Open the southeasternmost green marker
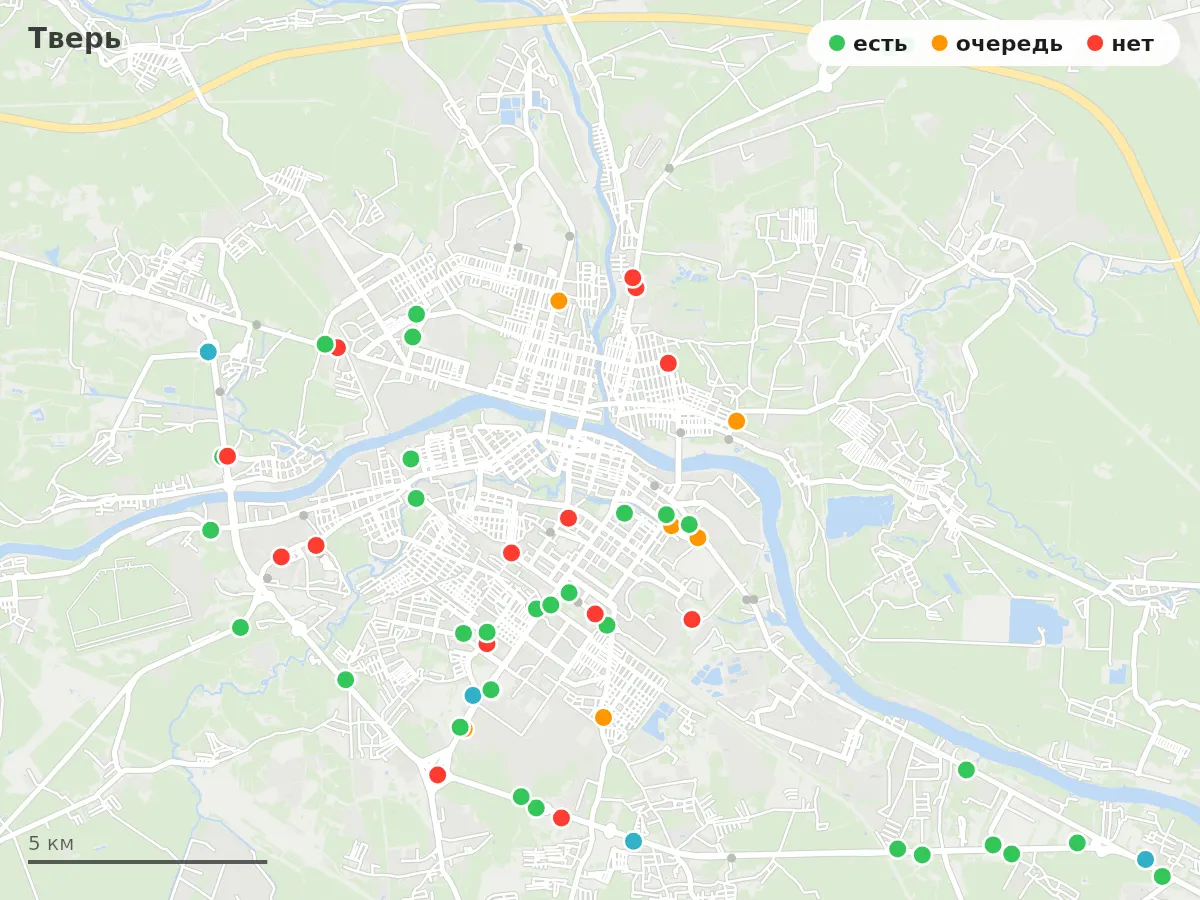The height and width of the screenshot is (900, 1200). click(1162, 876)
